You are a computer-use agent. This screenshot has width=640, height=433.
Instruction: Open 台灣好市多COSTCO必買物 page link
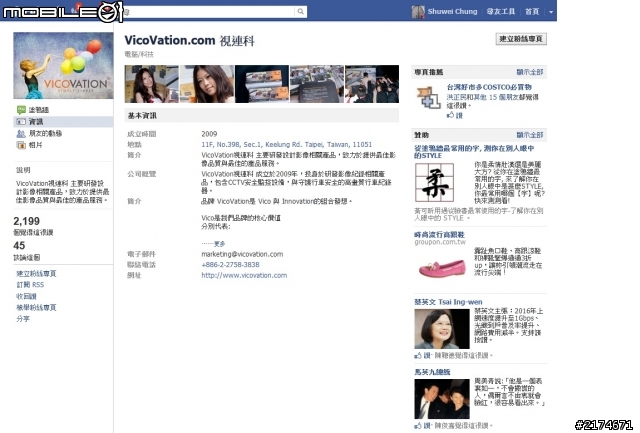489,87
